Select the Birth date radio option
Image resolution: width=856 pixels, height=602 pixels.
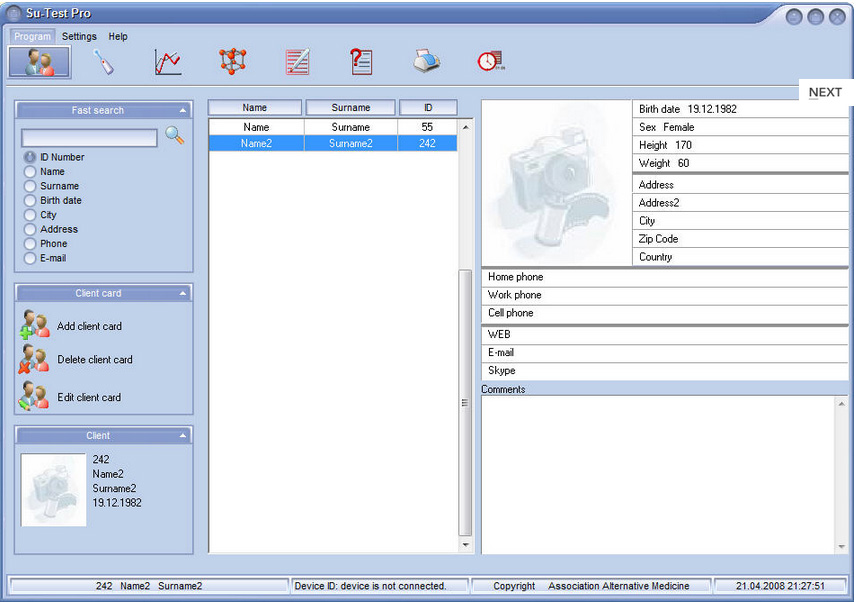coord(30,201)
